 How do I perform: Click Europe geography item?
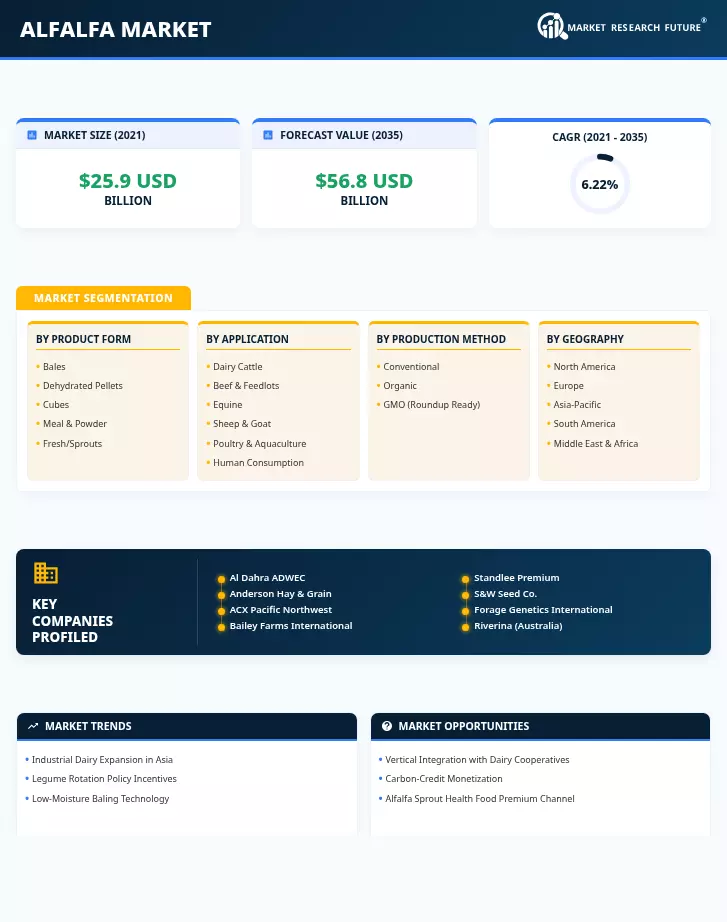(568, 386)
